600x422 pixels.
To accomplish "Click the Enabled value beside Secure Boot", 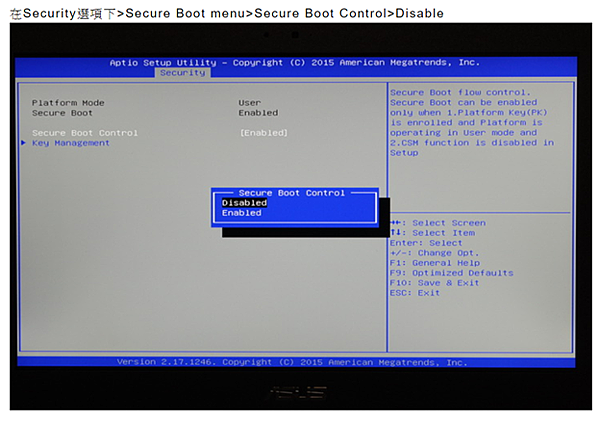I will (x=258, y=113).
